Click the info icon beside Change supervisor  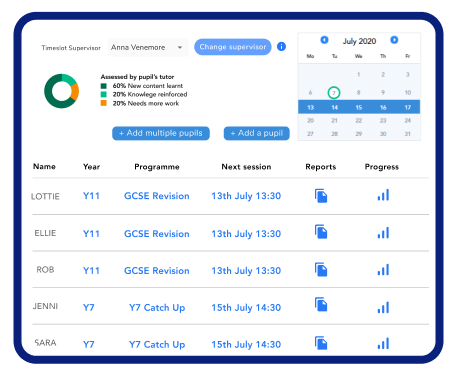point(281,47)
